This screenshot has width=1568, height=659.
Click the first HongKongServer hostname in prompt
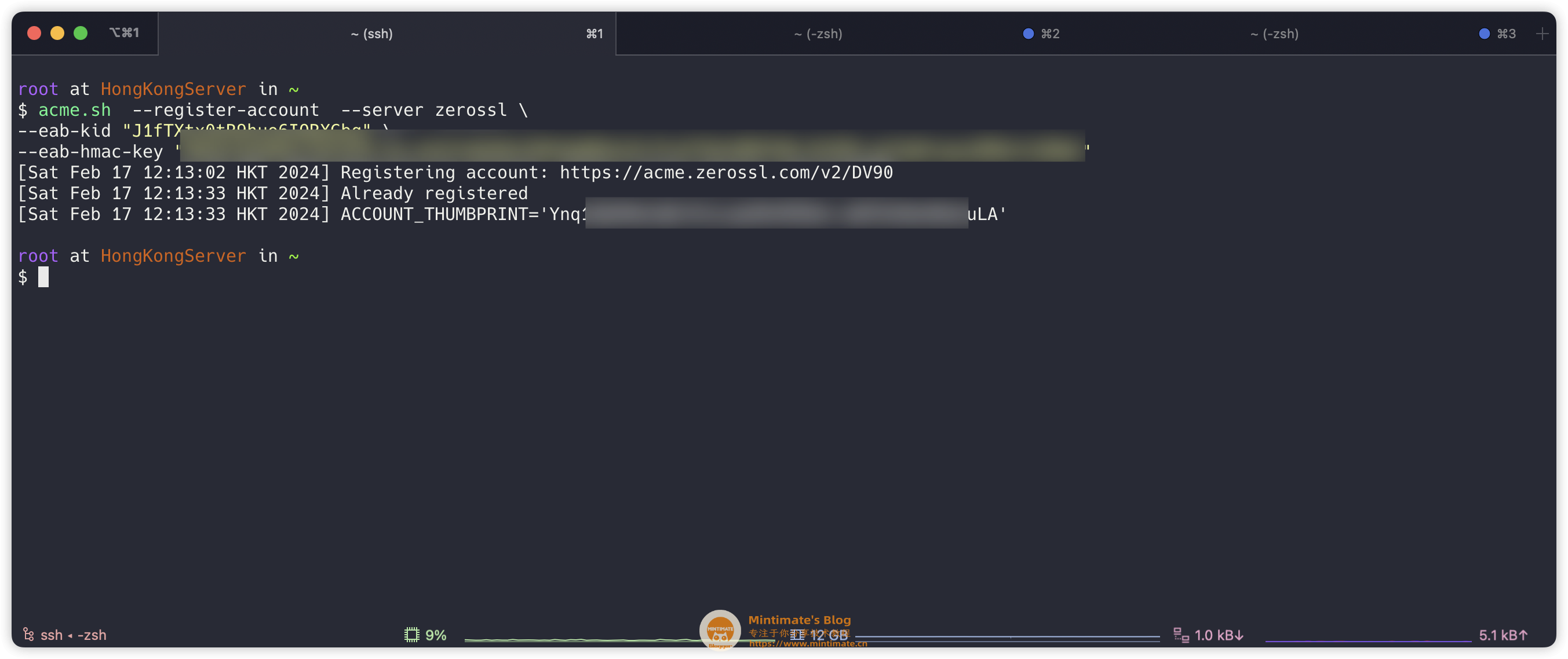[x=173, y=89]
